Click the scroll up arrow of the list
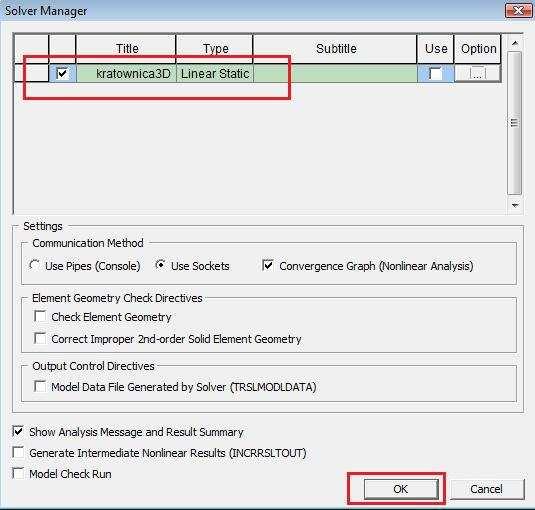The image size is (535, 510). coord(515,43)
